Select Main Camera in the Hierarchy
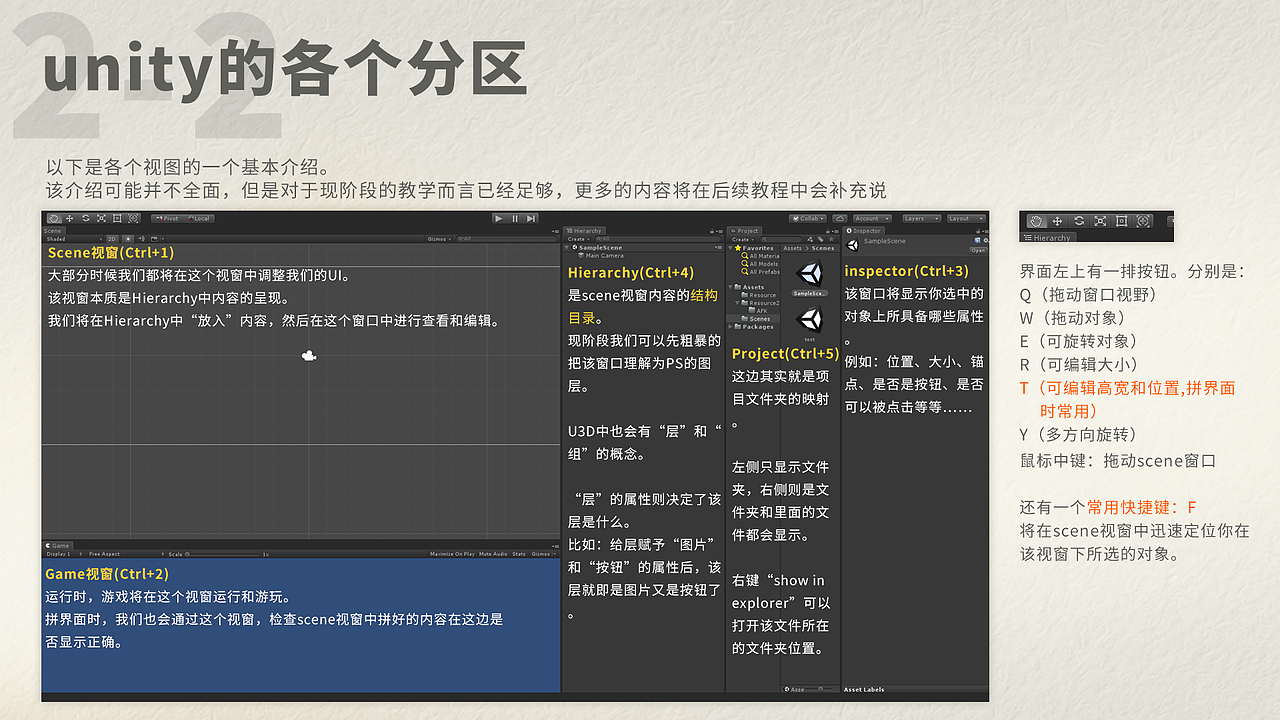The image size is (1280, 720). tap(604, 256)
